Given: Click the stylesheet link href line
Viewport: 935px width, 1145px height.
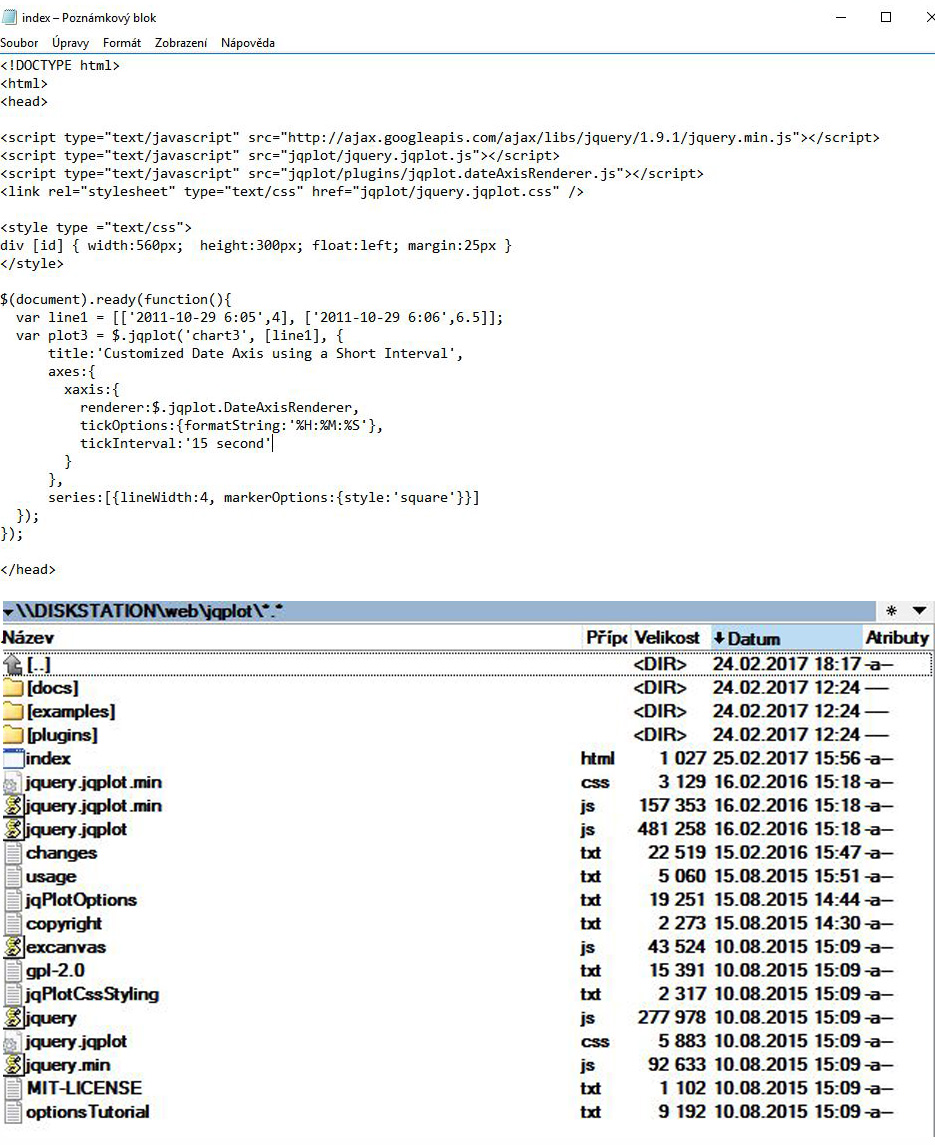Looking at the screenshot, I should point(292,192).
